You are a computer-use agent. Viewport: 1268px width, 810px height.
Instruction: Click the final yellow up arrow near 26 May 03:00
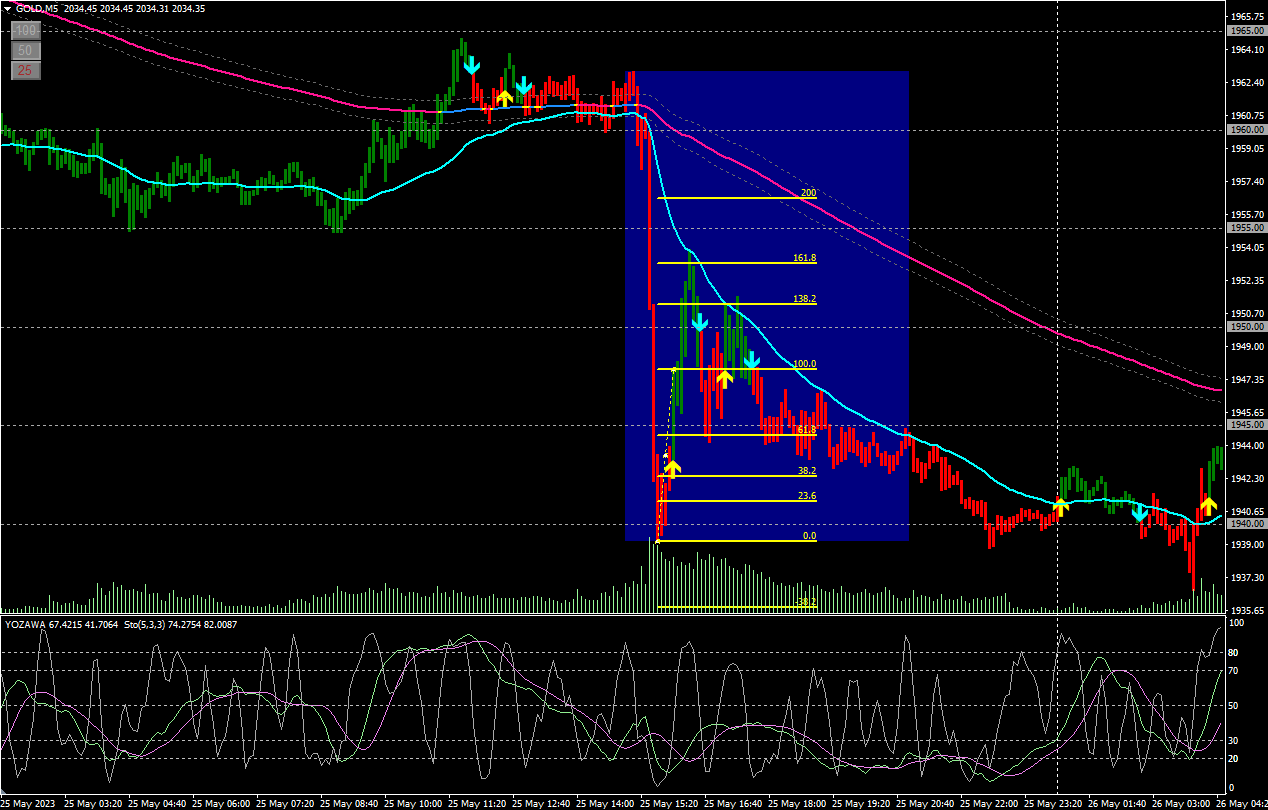click(1208, 505)
